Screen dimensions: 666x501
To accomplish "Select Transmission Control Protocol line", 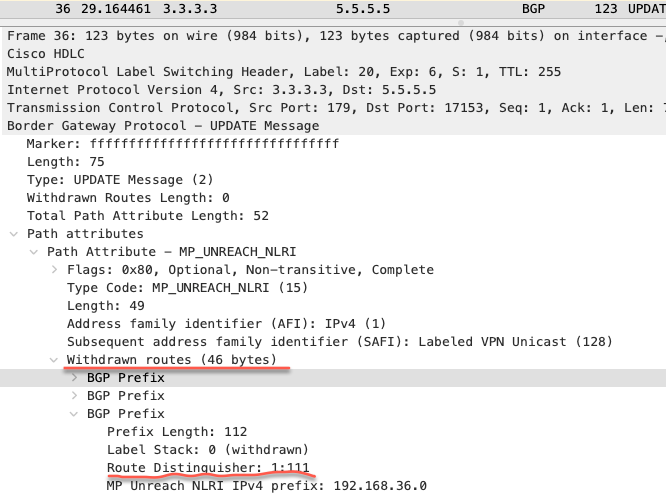I will (x=333, y=108).
